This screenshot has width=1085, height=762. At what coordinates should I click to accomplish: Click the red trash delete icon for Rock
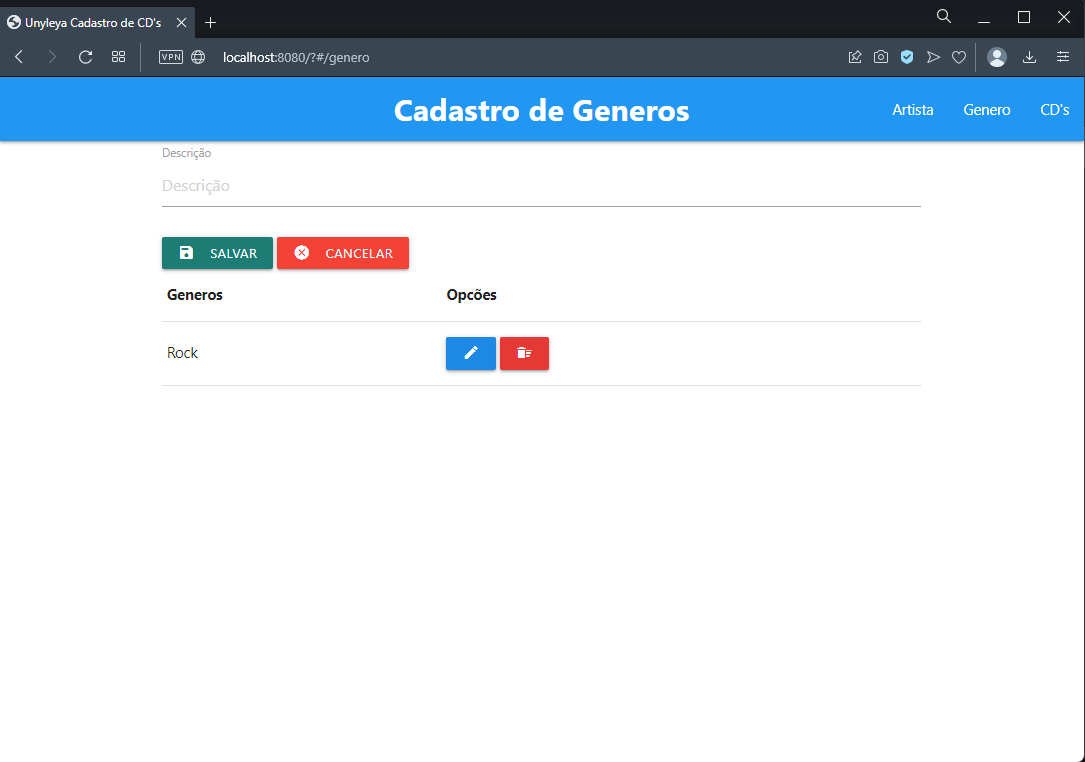point(524,353)
